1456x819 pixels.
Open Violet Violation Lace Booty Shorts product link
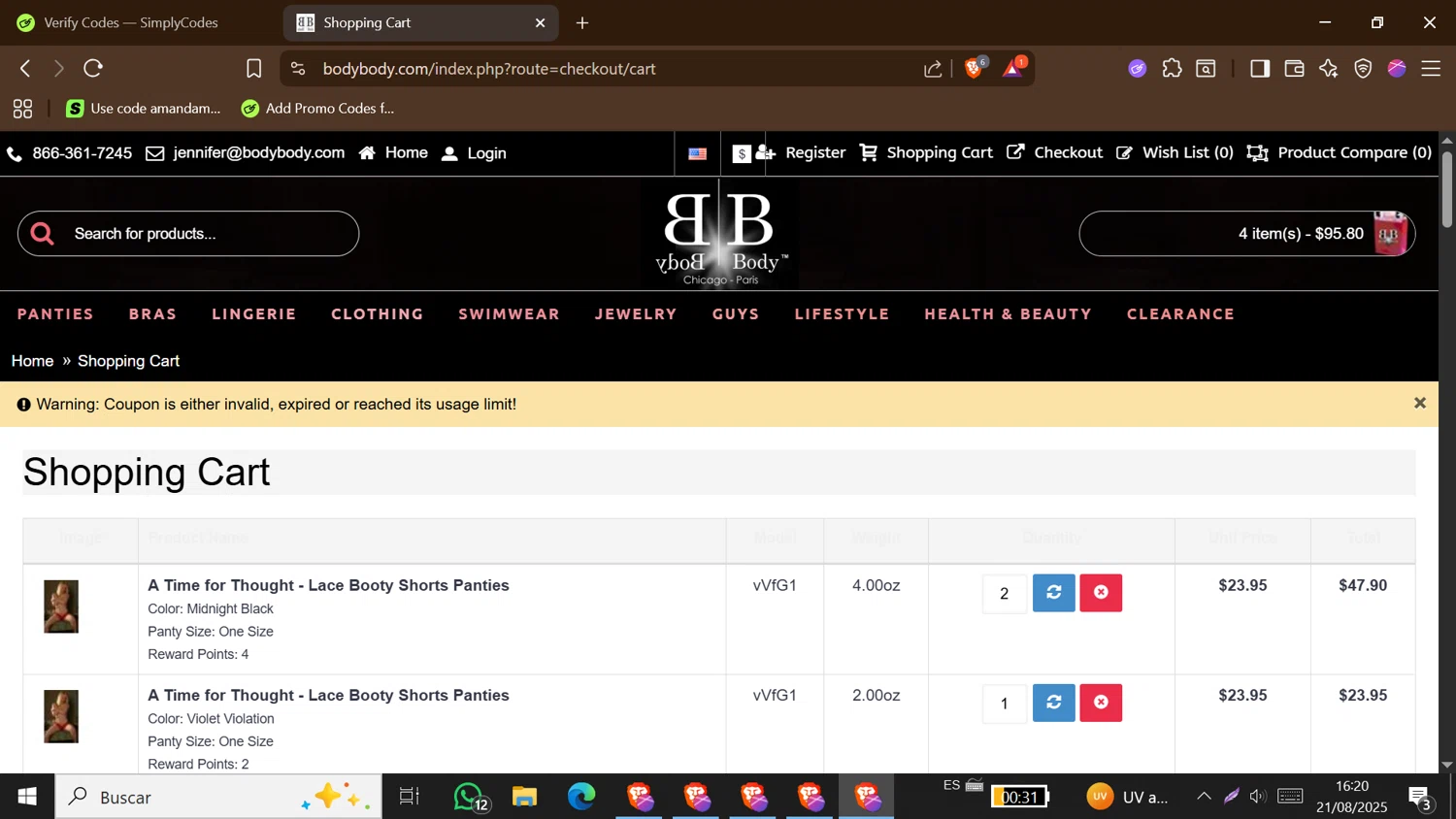[328, 695]
